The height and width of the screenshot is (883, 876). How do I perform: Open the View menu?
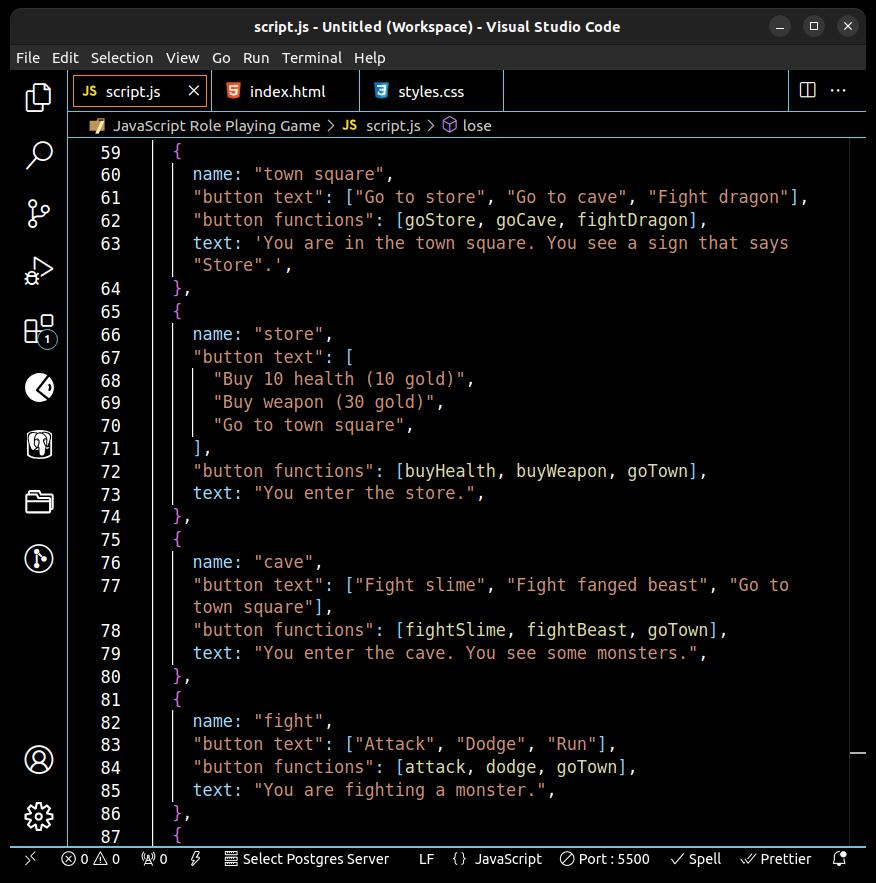(x=182, y=58)
